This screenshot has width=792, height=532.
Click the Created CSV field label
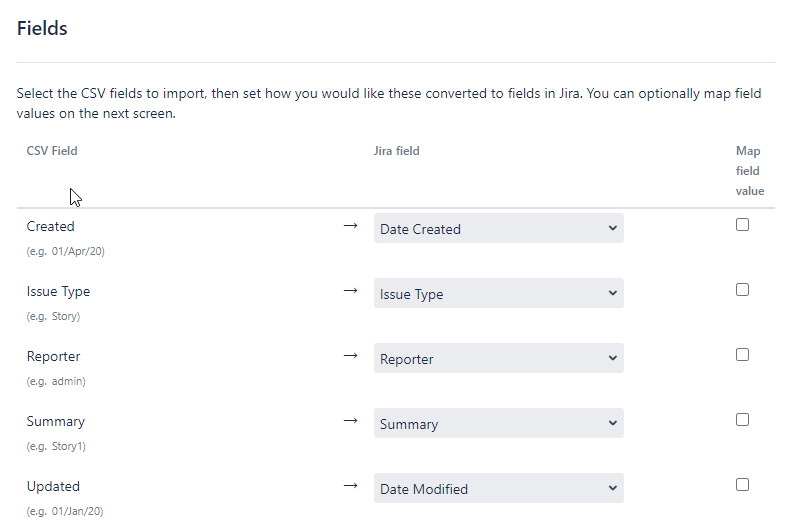coord(51,227)
